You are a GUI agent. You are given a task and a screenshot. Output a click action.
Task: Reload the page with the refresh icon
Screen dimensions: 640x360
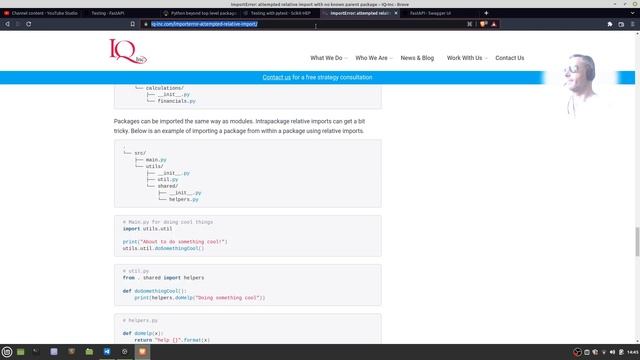coord(29,24)
